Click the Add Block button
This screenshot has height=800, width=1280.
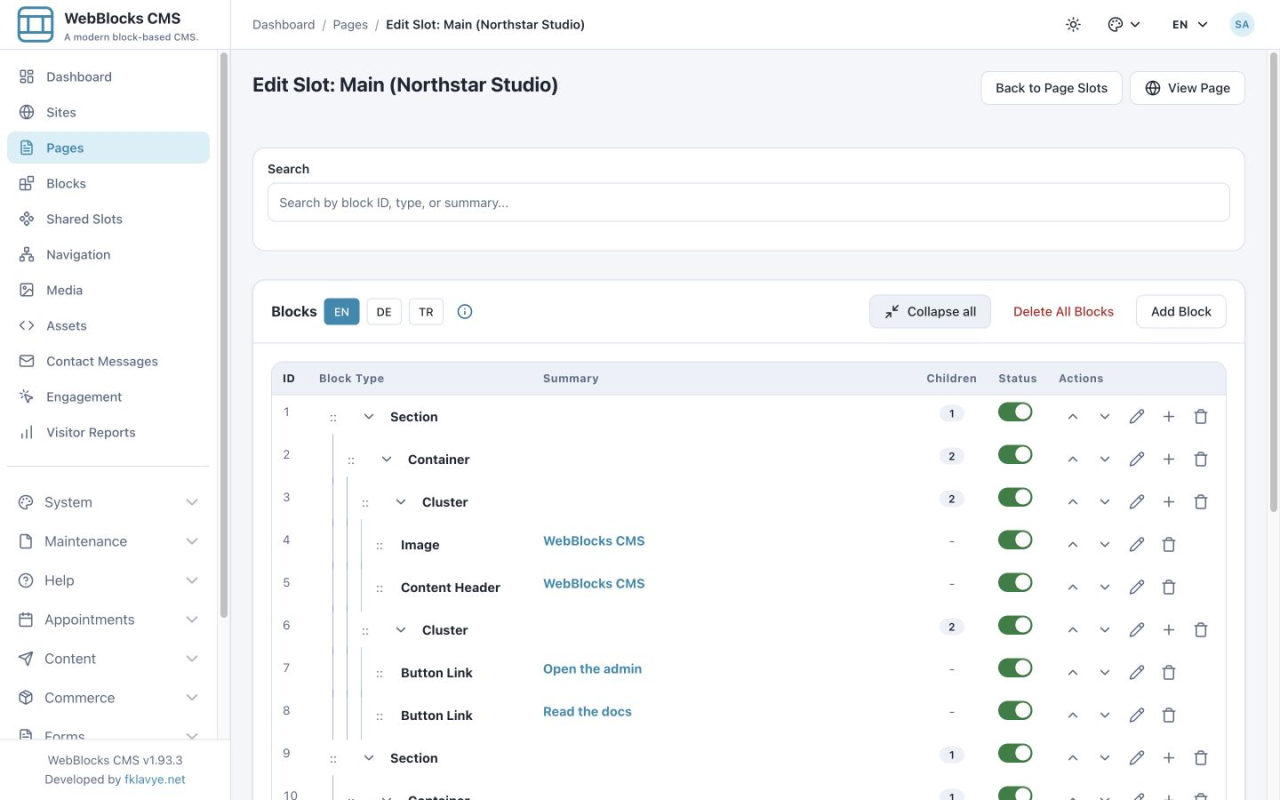pos(1181,312)
